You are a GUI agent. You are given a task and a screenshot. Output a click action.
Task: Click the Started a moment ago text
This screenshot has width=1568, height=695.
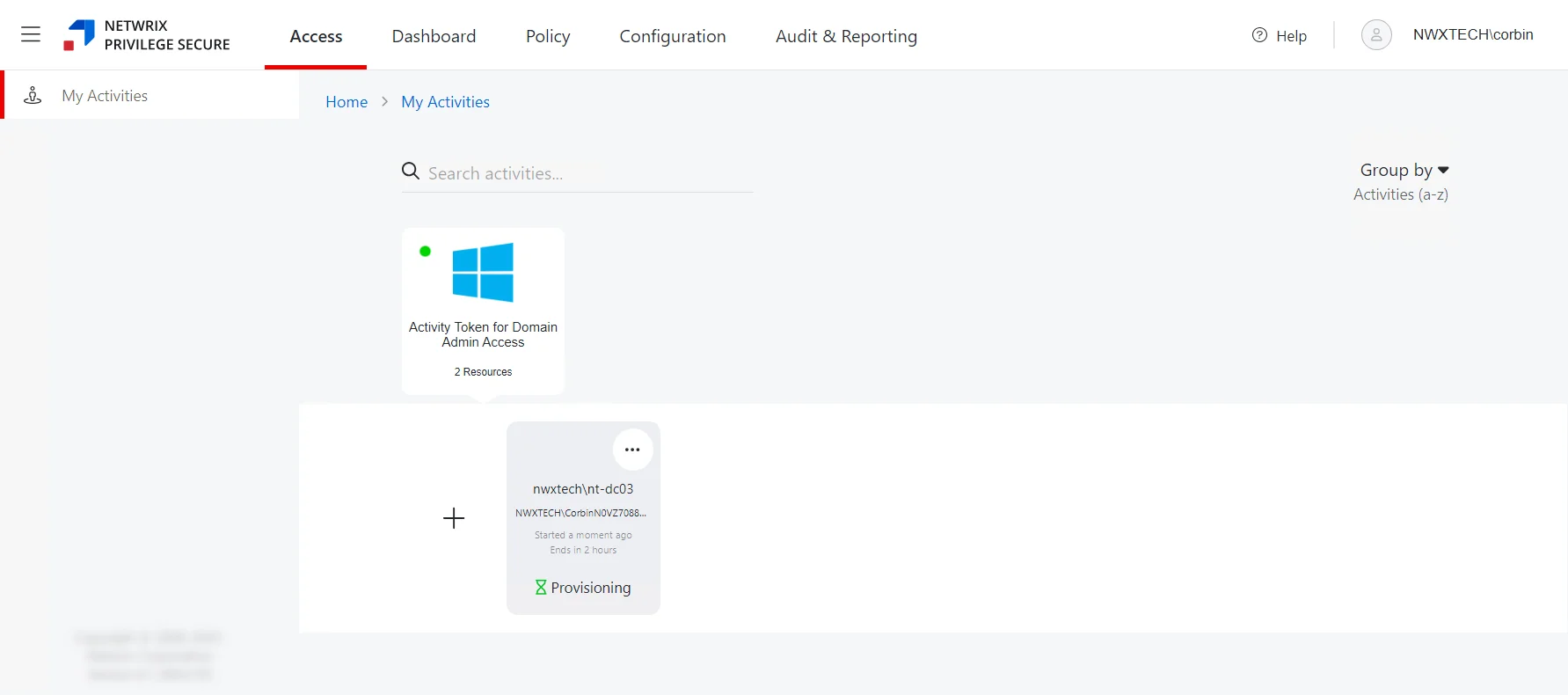pyautogui.click(x=583, y=535)
